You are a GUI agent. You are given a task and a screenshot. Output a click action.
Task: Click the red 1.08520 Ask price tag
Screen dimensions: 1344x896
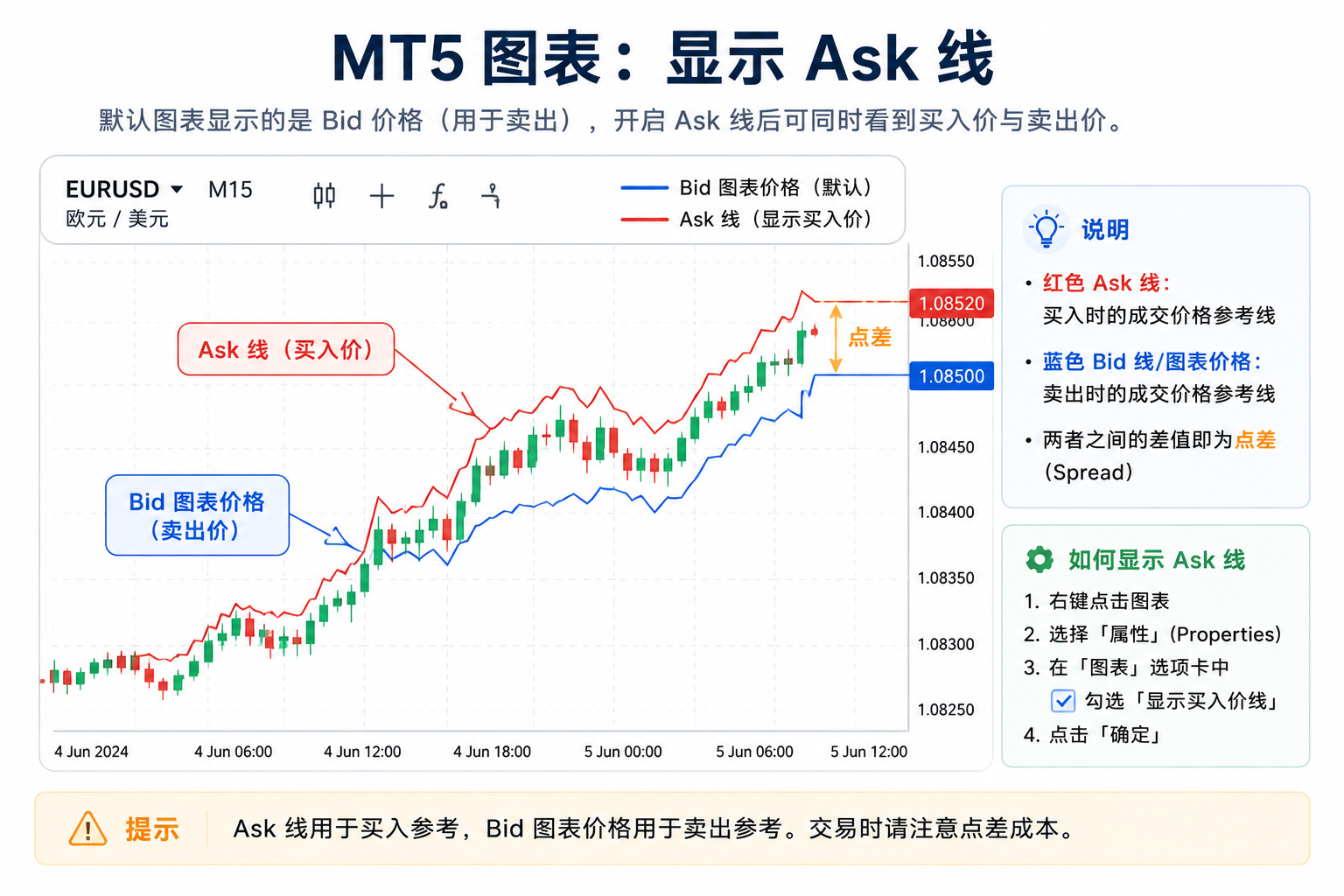tap(951, 304)
